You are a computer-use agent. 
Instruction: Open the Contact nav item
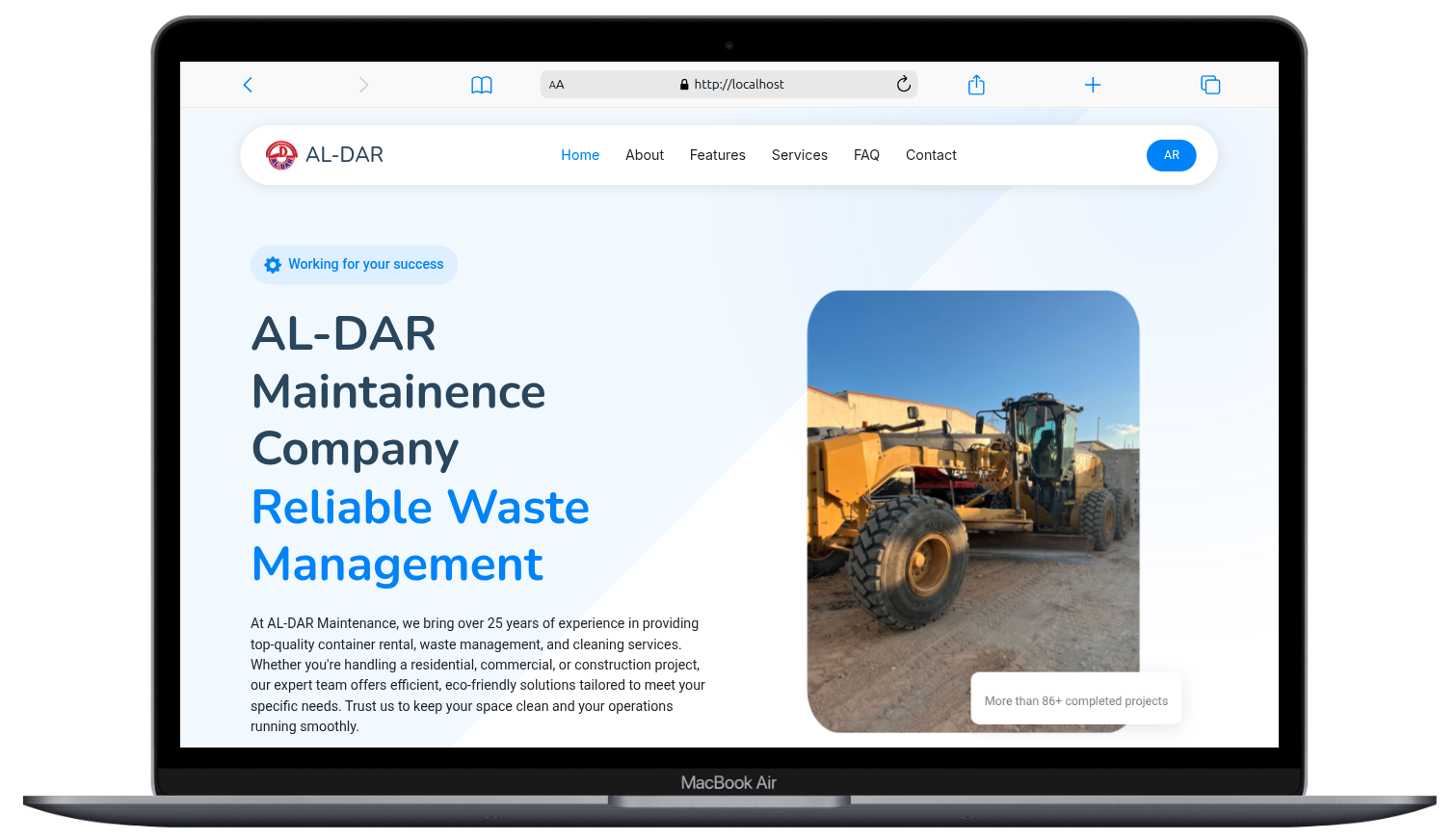tap(931, 155)
